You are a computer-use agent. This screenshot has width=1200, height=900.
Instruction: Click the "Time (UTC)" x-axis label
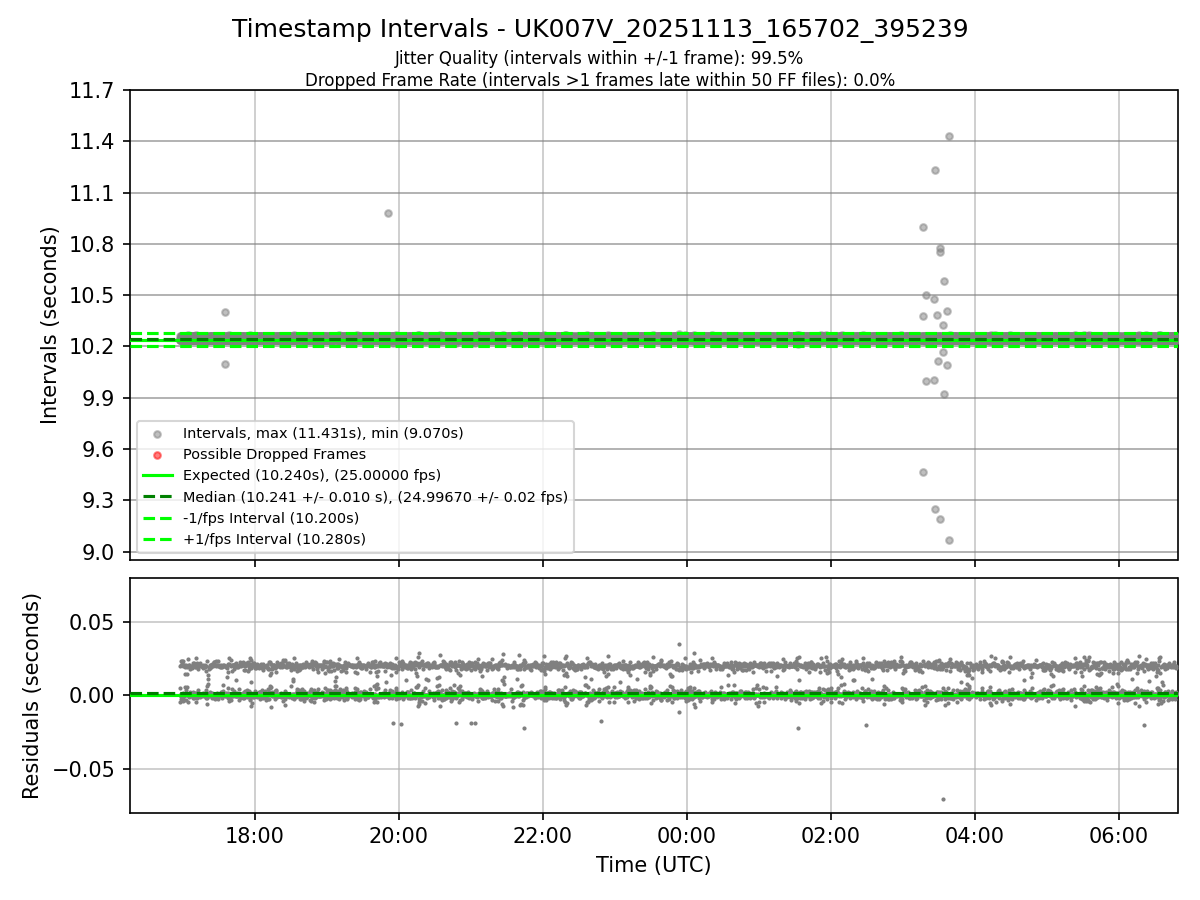654,865
